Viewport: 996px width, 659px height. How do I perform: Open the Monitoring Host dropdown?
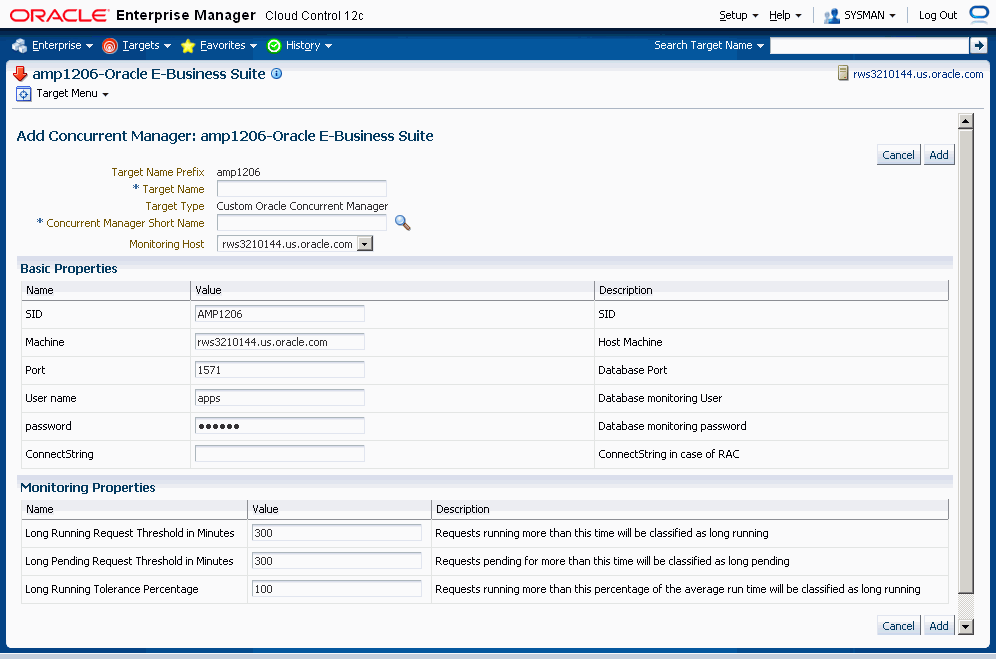tap(365, 244)
